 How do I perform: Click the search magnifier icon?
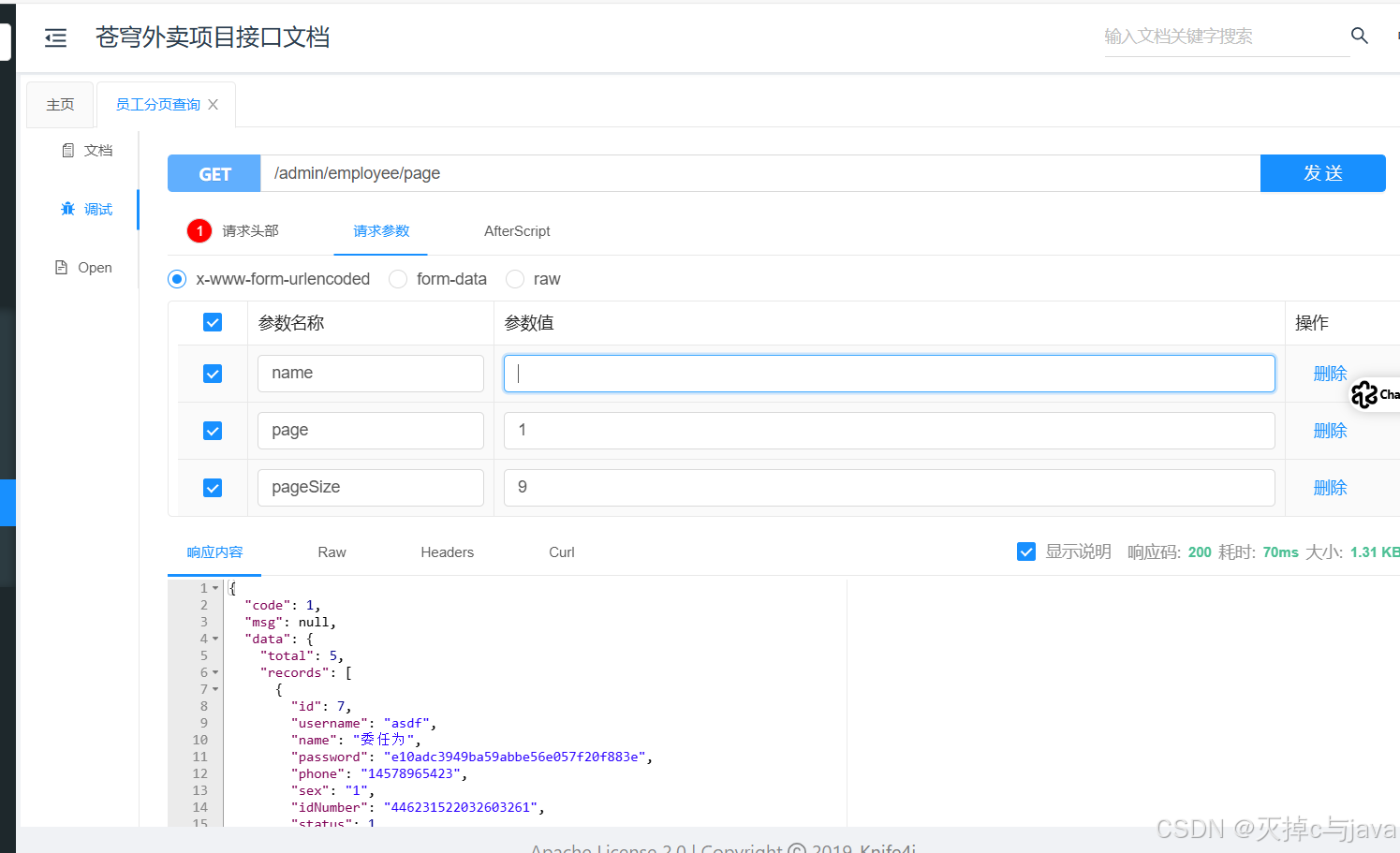[x=1360, y=36]
